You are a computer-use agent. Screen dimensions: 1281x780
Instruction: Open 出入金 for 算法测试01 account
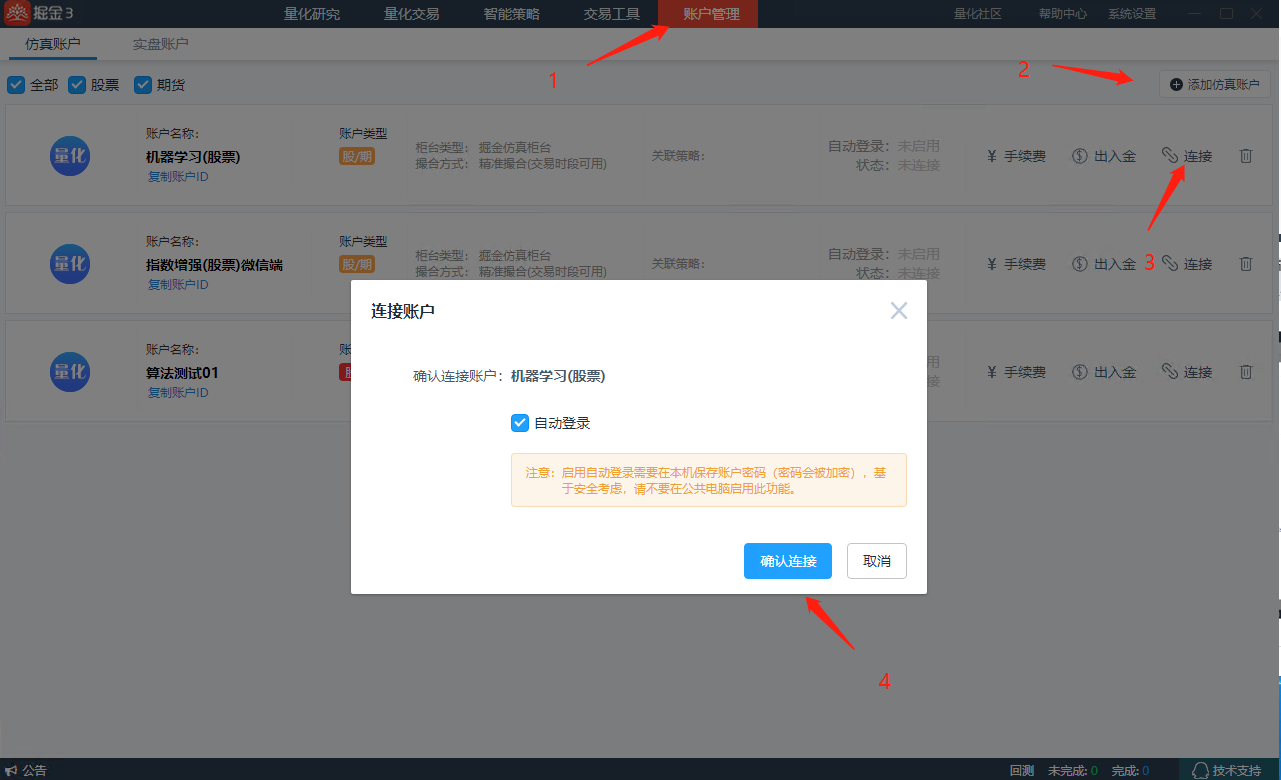coord(1104,372)
